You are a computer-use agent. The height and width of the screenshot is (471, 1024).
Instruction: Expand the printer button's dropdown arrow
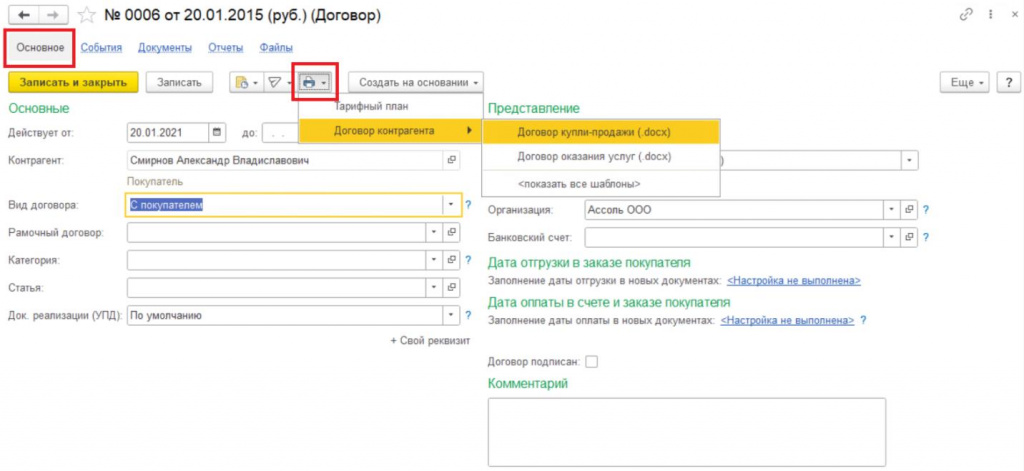324,83
